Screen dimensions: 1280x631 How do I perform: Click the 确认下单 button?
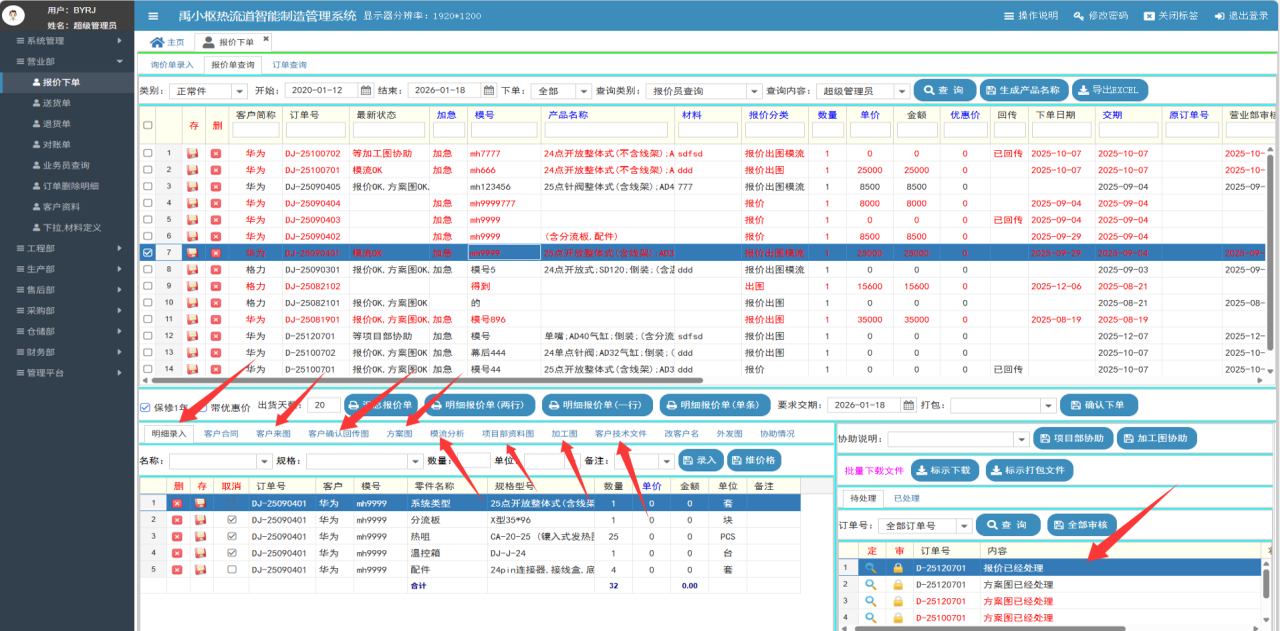pyautogui.click(x=1098, y=405)
